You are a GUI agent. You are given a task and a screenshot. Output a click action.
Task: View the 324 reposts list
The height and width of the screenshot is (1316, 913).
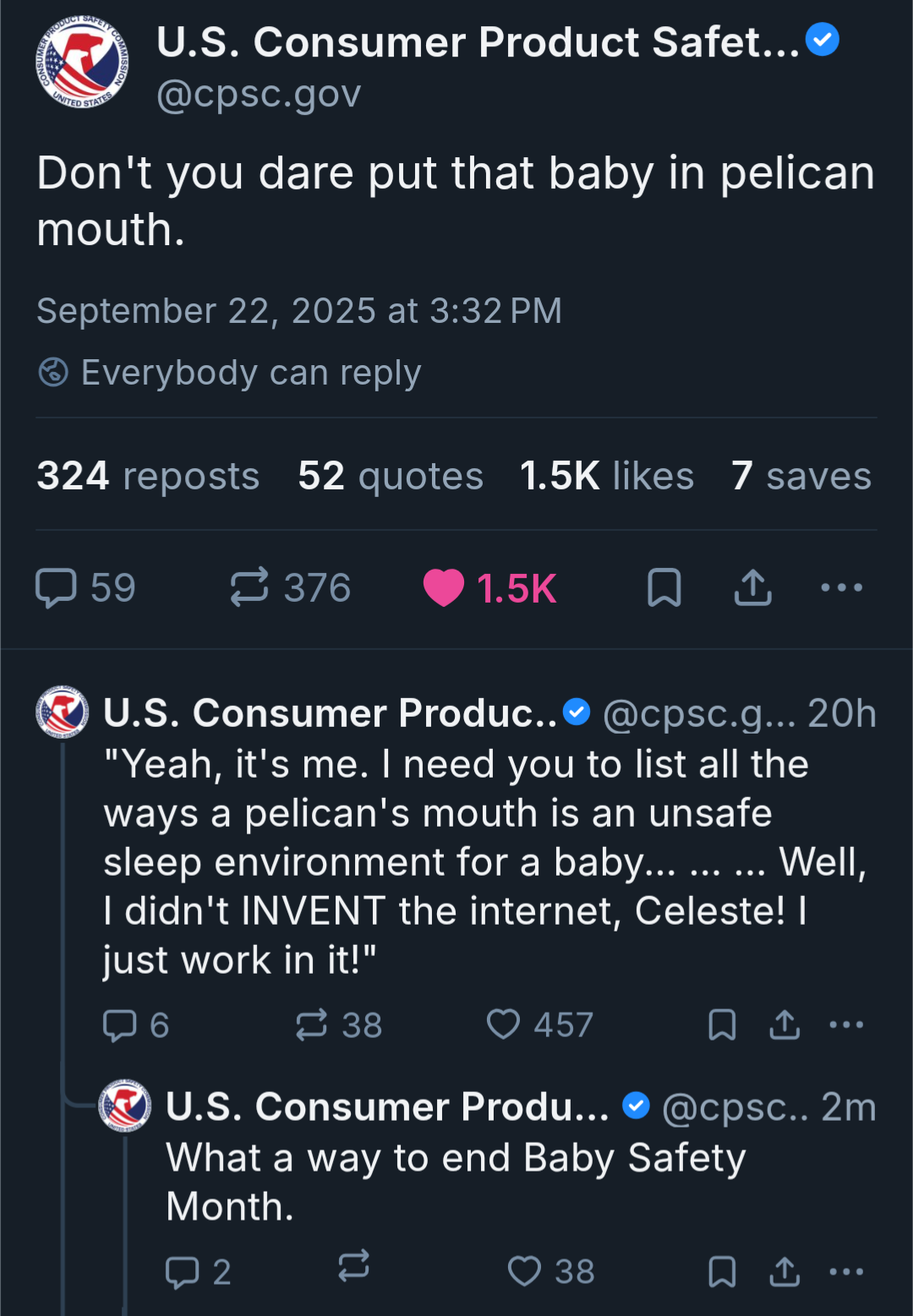click(148, 476)
